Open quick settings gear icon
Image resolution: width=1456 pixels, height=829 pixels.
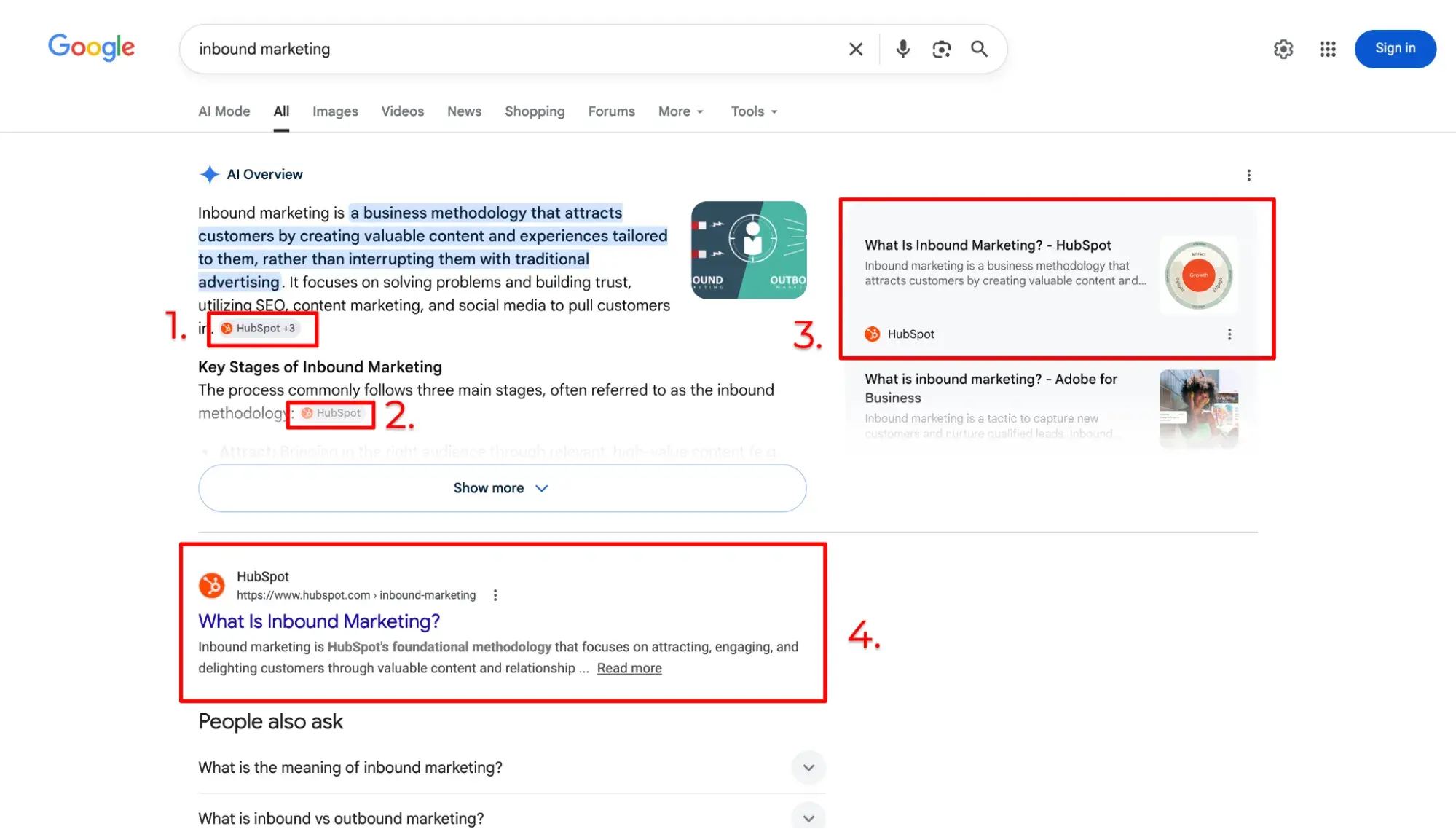(x=1283, y=49)
